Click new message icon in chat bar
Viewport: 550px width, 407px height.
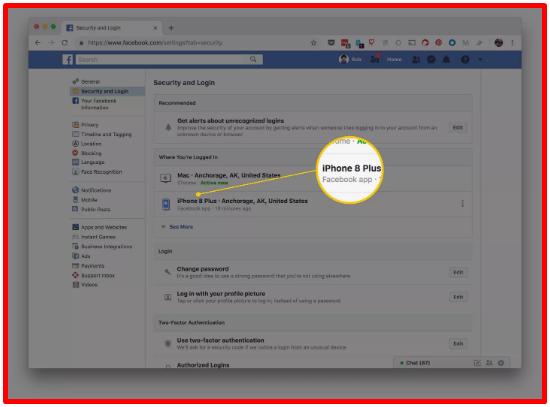pos(477,363)
